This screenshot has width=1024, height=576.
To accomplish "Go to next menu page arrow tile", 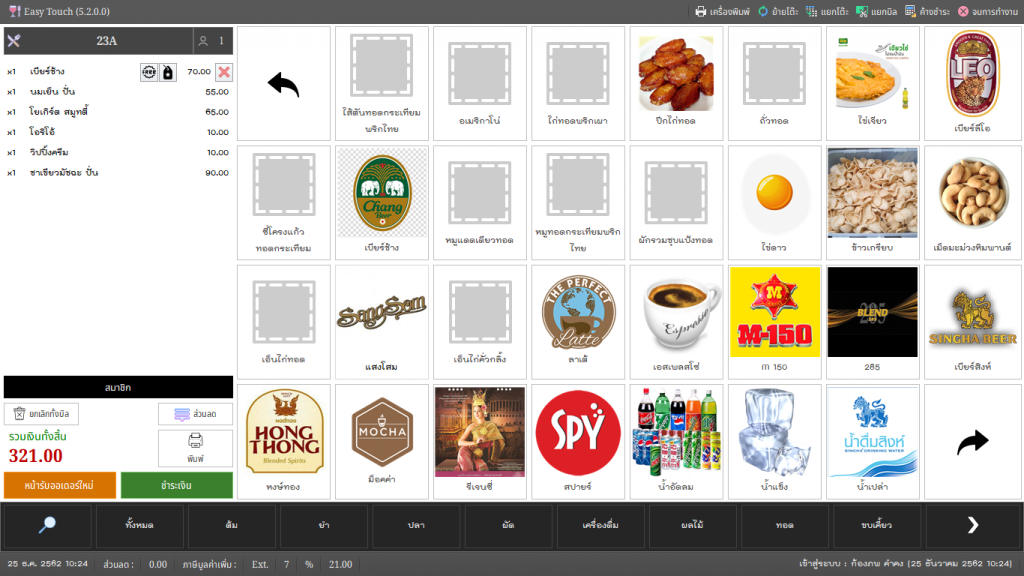I will pos(972,441).
